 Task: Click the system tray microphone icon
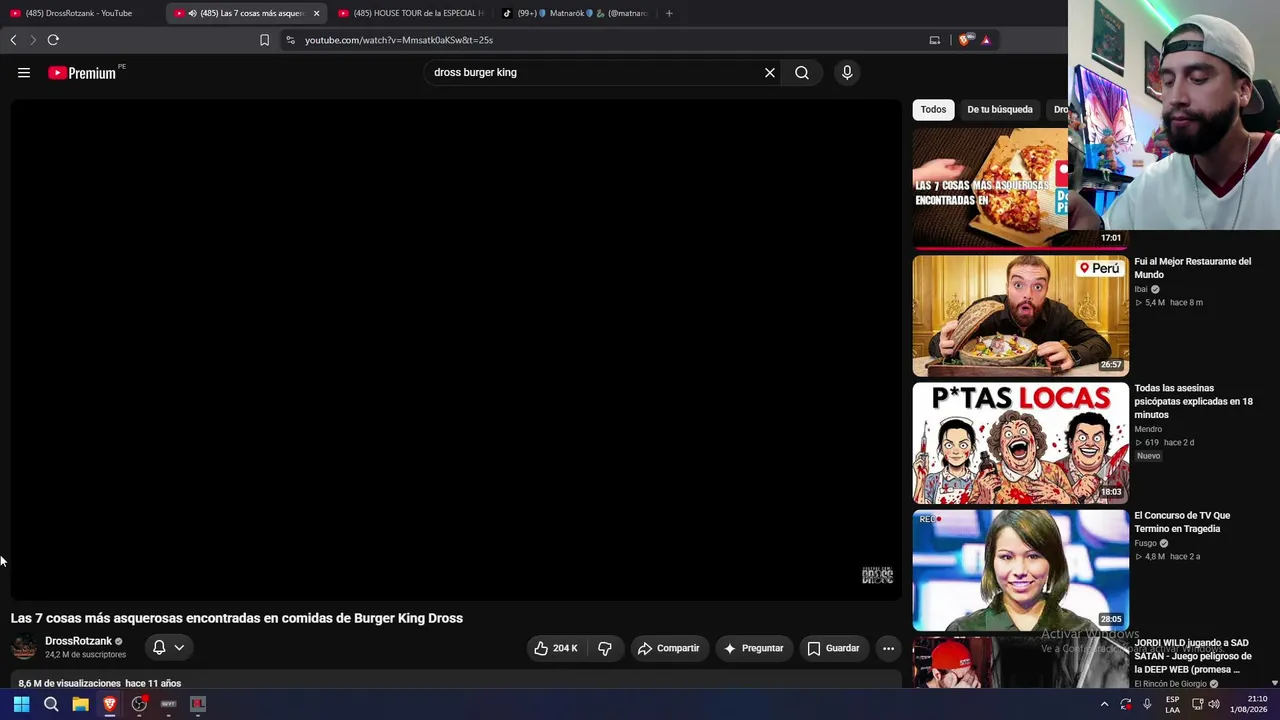[1147, 704]
